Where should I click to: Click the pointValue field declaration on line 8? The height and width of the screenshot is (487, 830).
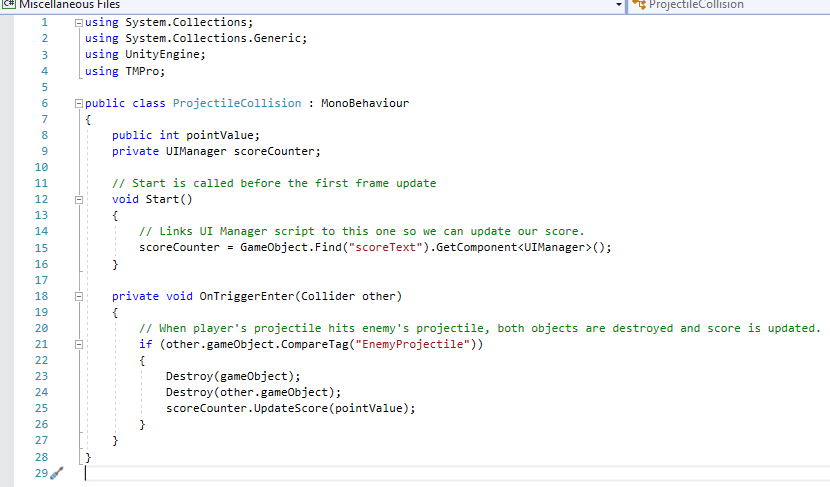tap(222, 136)
